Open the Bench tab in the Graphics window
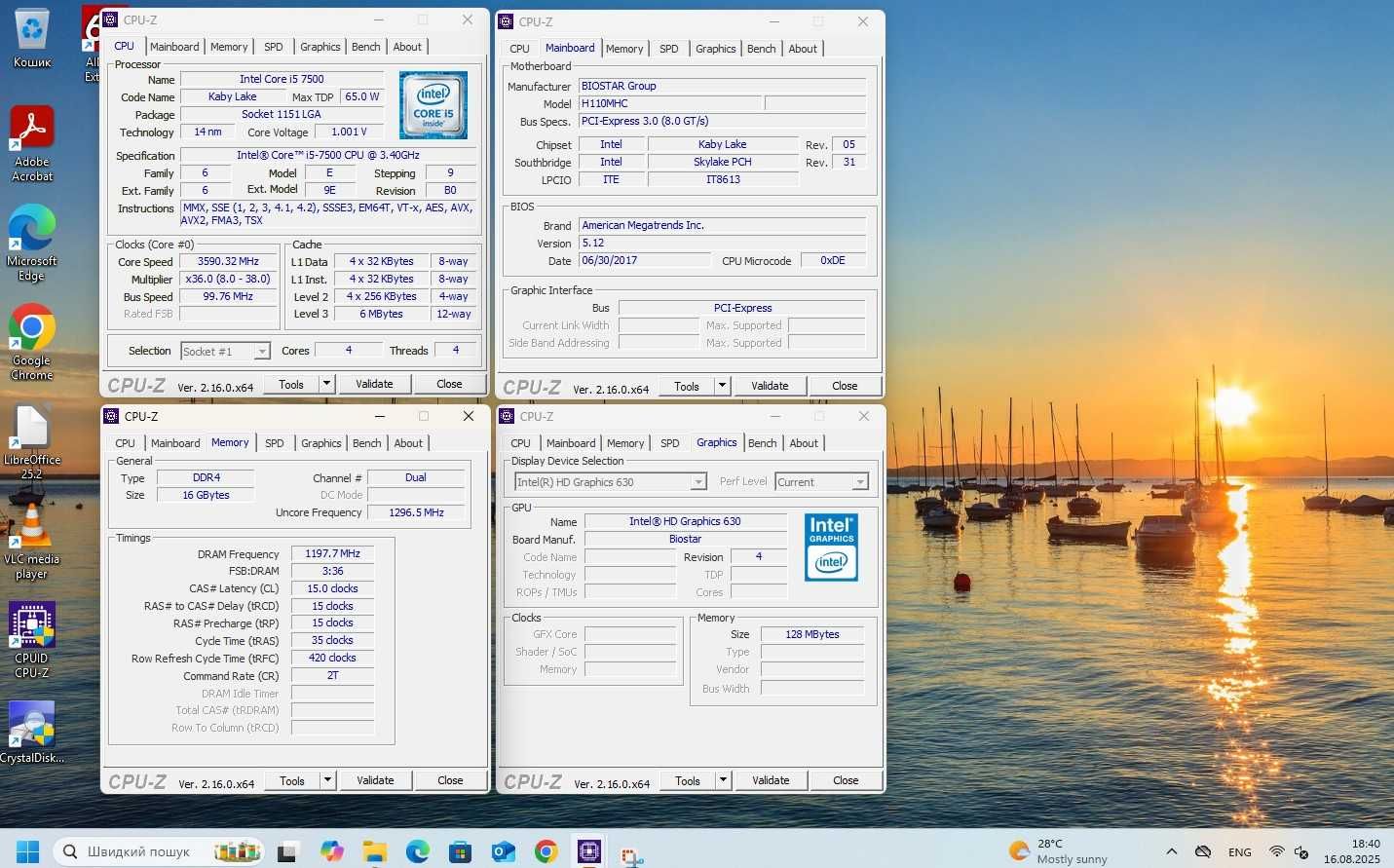 [763, 443]
